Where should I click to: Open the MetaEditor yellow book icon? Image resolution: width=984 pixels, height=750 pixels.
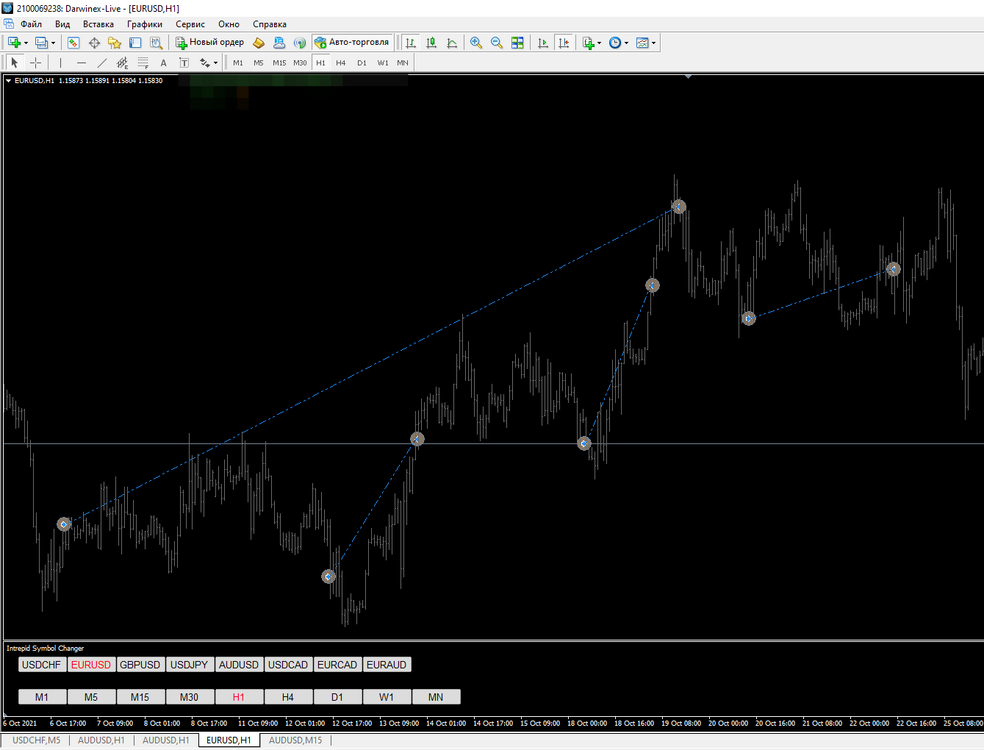coord(259,43)
